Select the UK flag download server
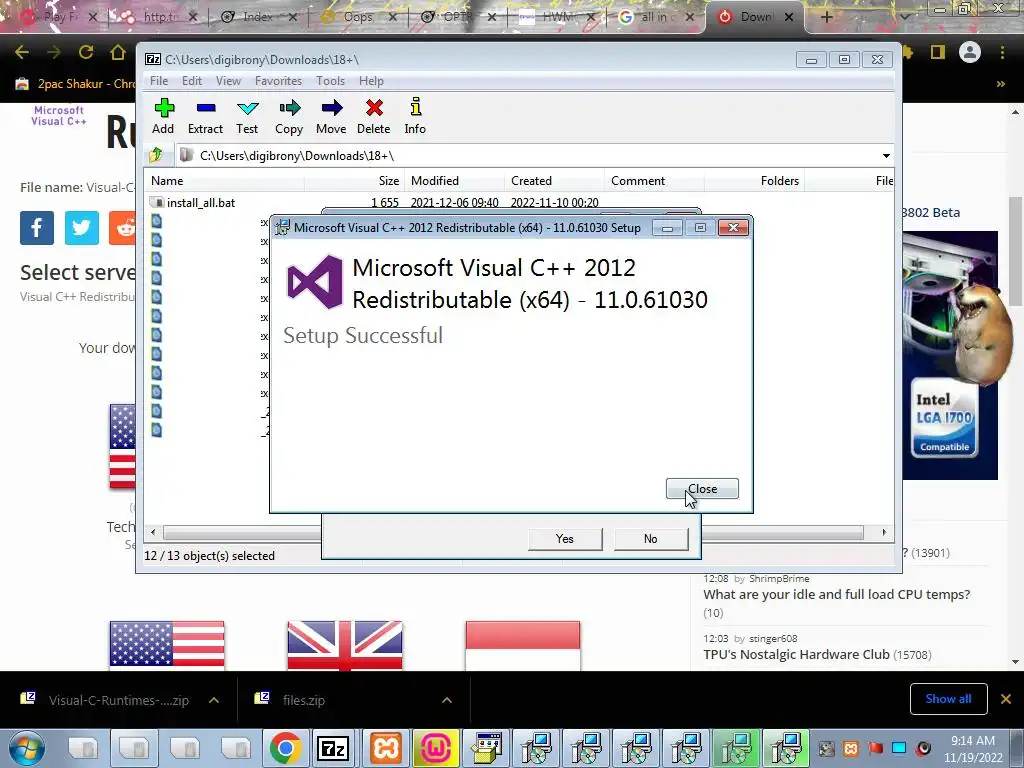Screen dimensions: 1024x768 (x=345, y=645)
